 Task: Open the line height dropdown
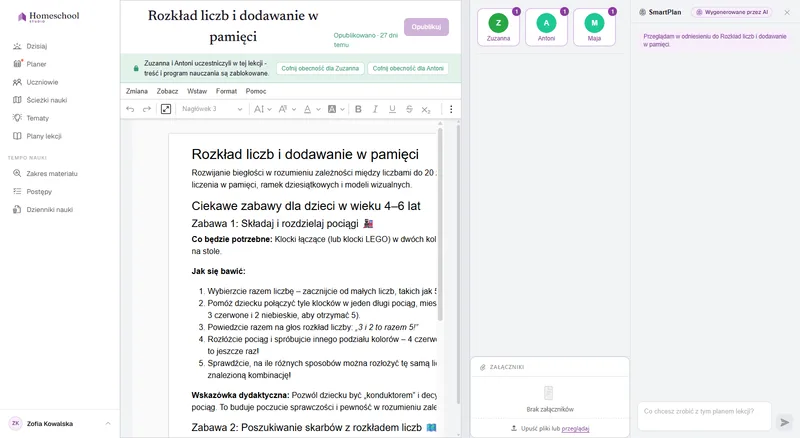[x=262, y=109]
